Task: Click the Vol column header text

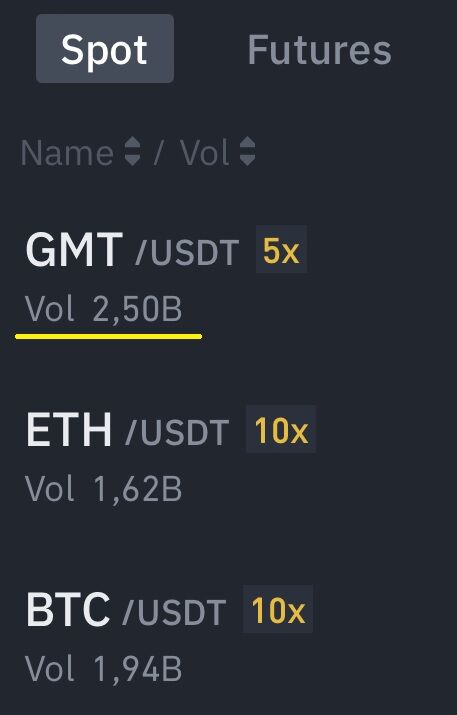Action: [x=205, y=153]
